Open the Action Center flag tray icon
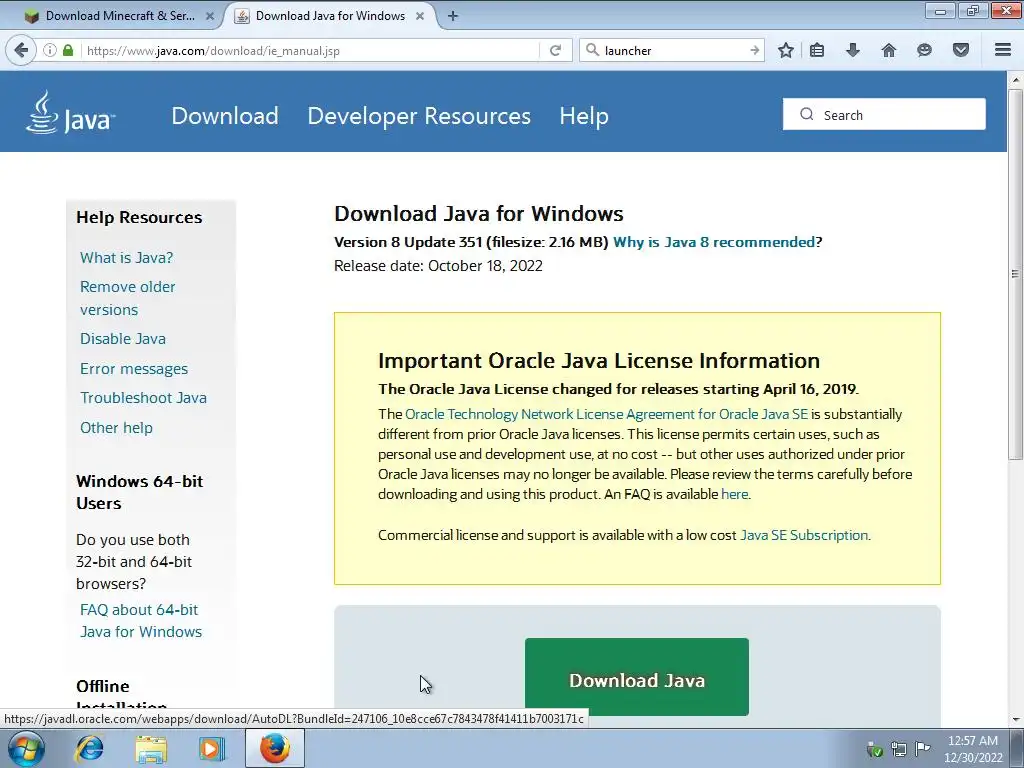This screenshot has height=768, width=1024. coord(922,748)
